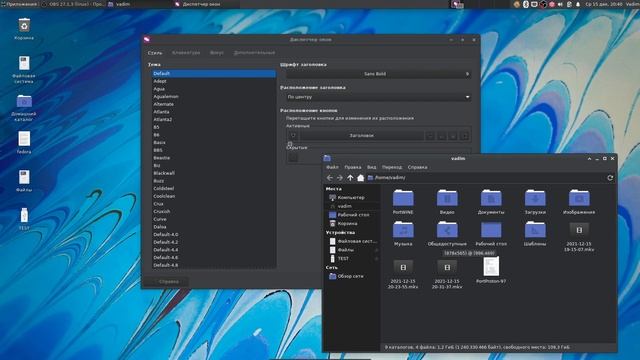The height and width of the screenshot is (360, 640).
Task: Select Agualemon theme in list
Action: [x=214, y=97]
